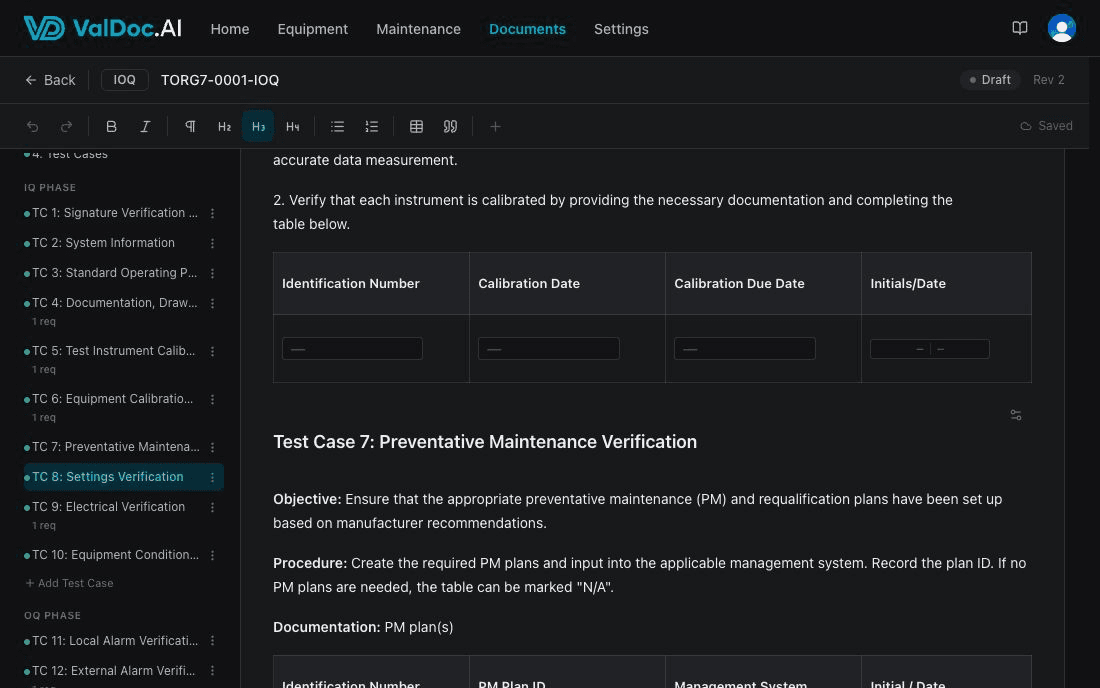Click the Add Test Case link
This screenshot has height=688, width=1100.
(69, 584)
